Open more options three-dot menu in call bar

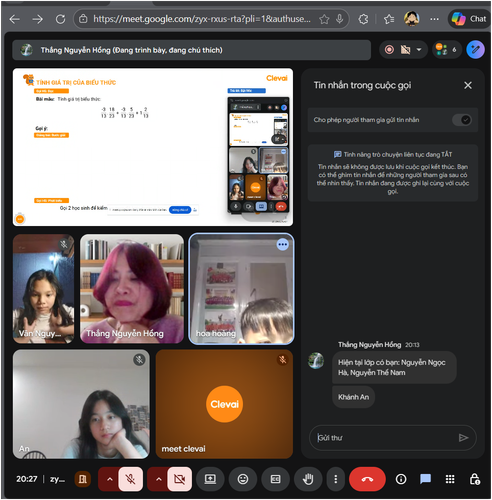click(x=335, y=479)
